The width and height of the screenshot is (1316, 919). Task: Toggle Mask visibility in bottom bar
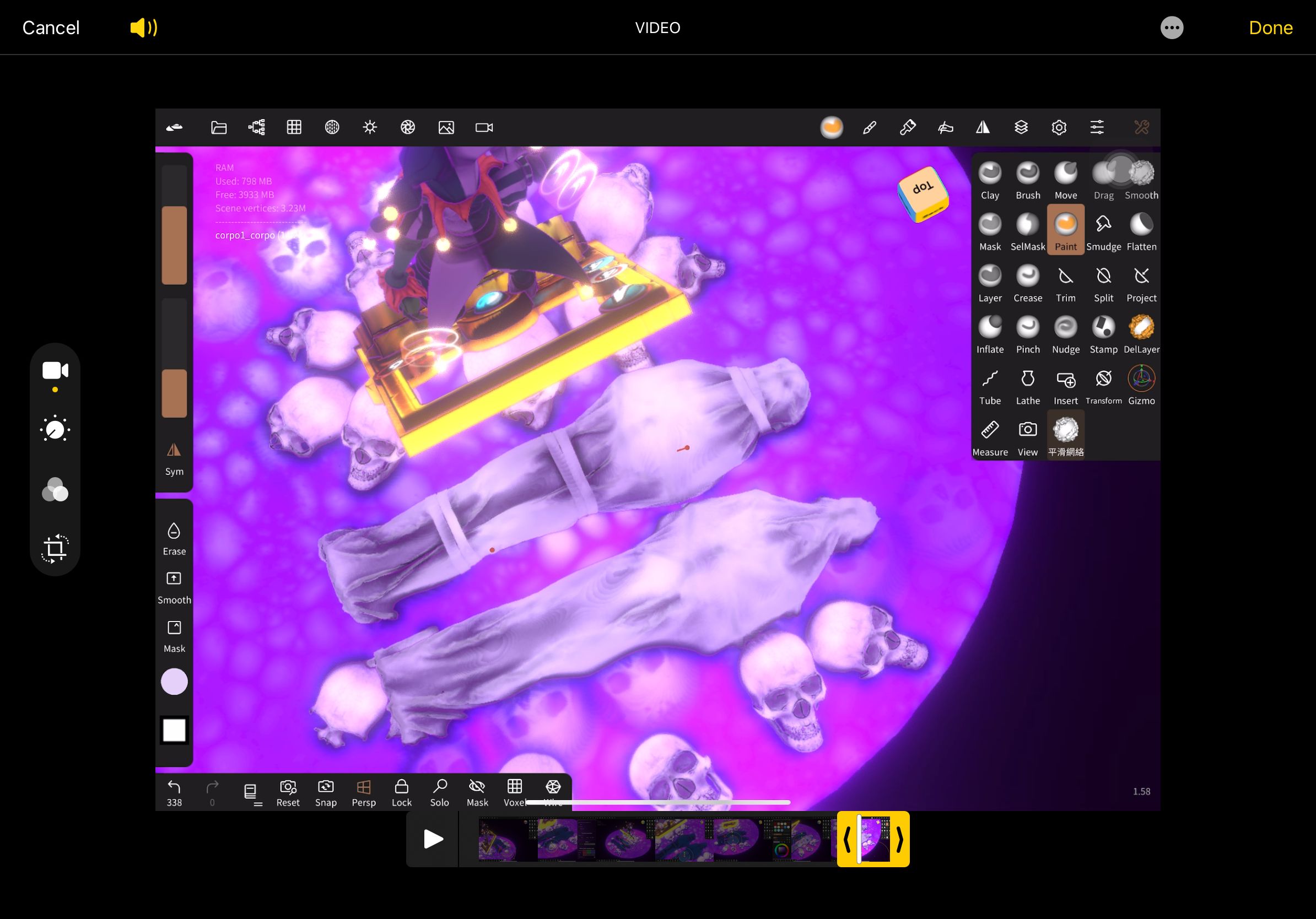pos(477,793)
